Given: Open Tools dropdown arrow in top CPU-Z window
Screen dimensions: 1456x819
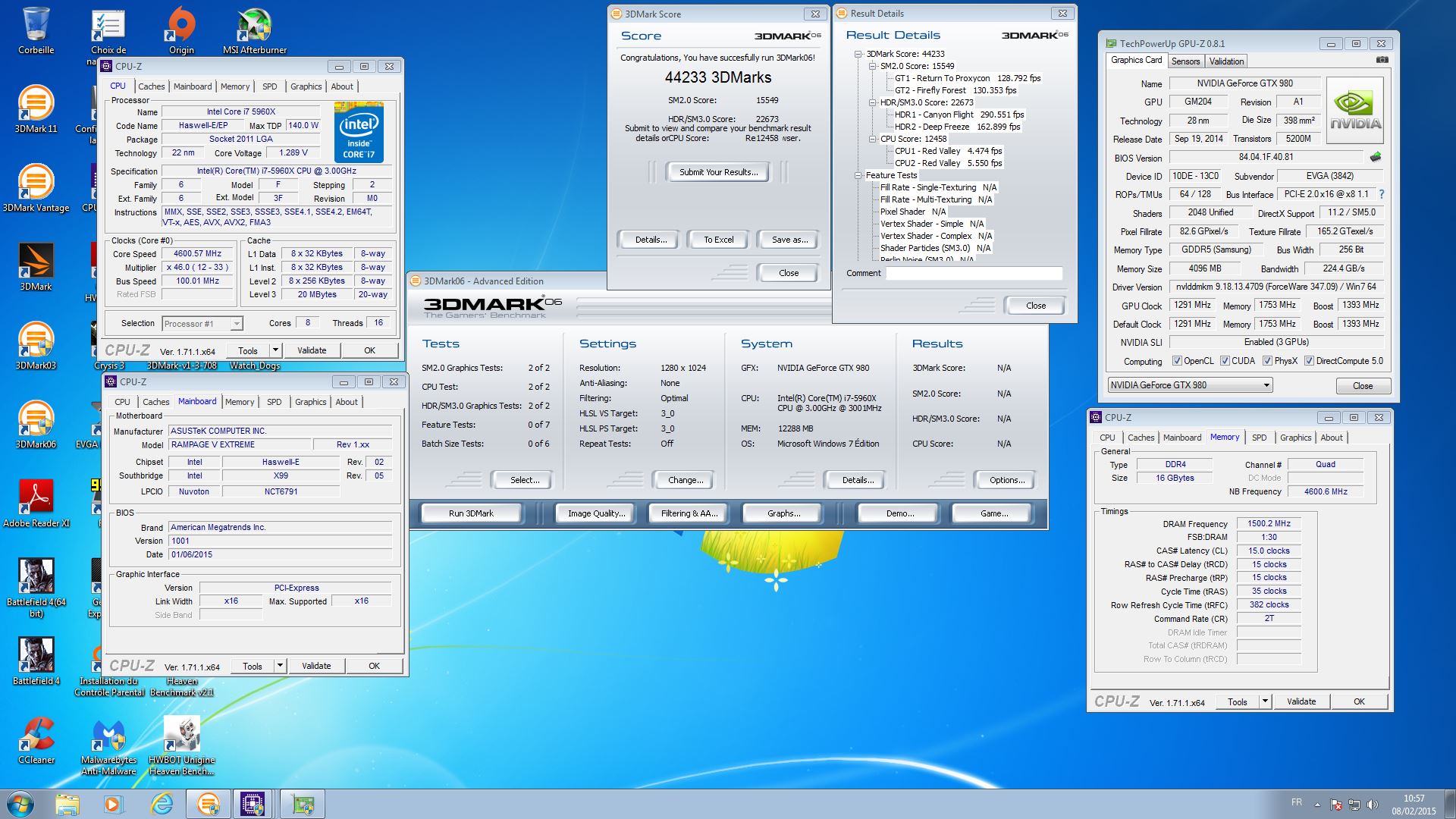Looking at the screenshot, I should click(275, 350).
